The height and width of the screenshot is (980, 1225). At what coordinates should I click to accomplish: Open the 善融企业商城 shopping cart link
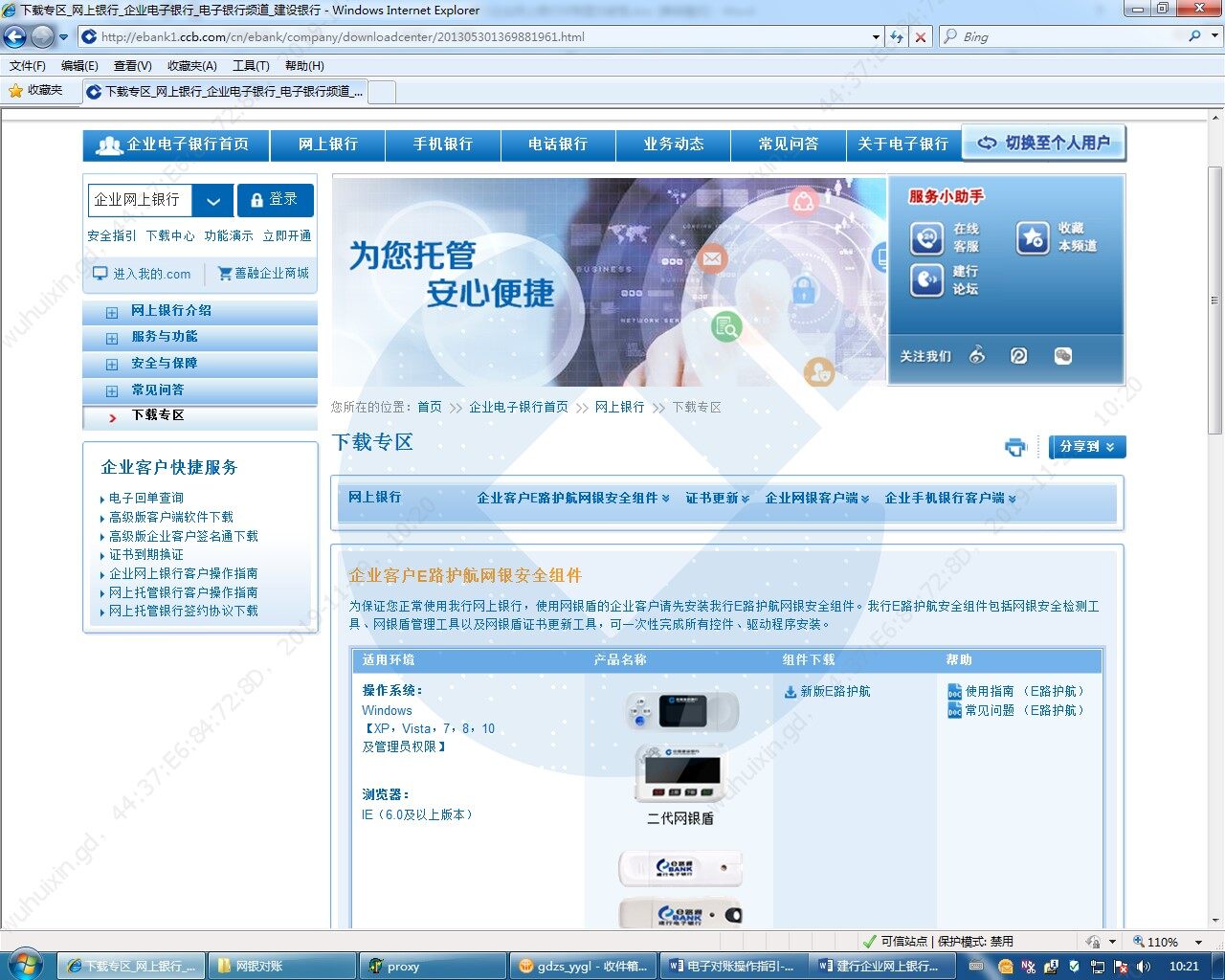tap(263, 273)
